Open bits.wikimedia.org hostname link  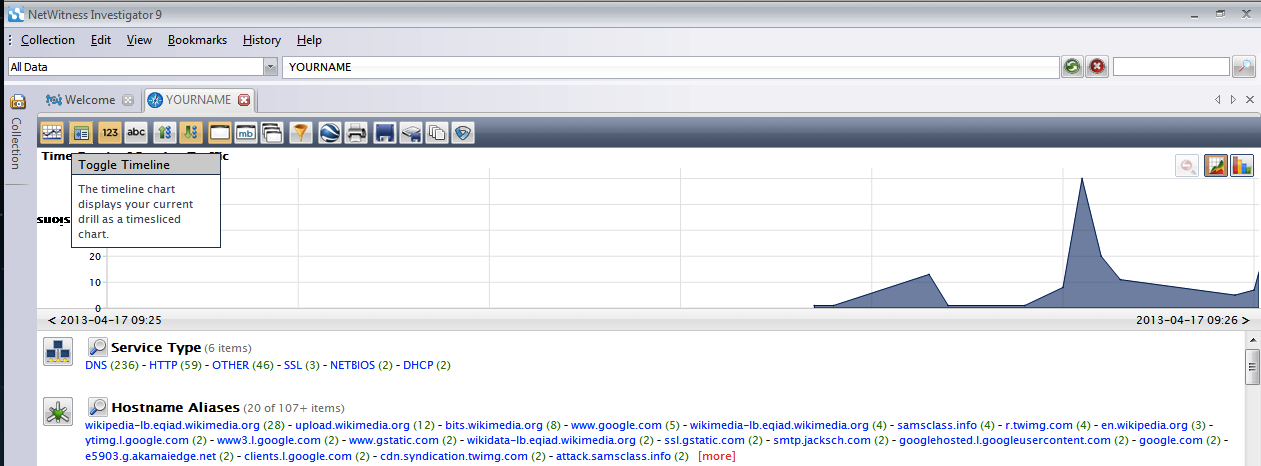(x=494, y=425)
